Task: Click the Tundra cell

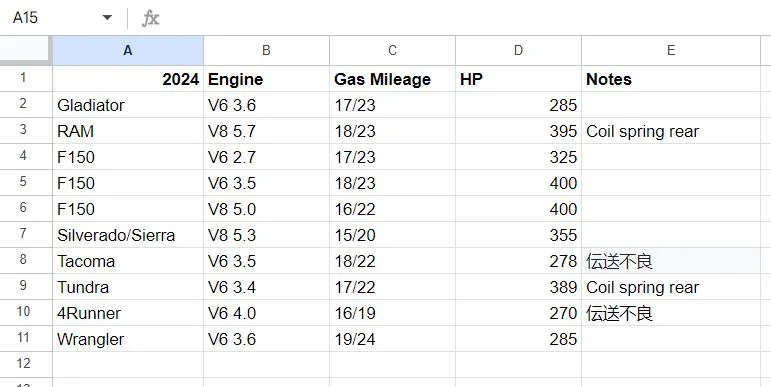Action: pyautogui.click(x=128, y=287)
